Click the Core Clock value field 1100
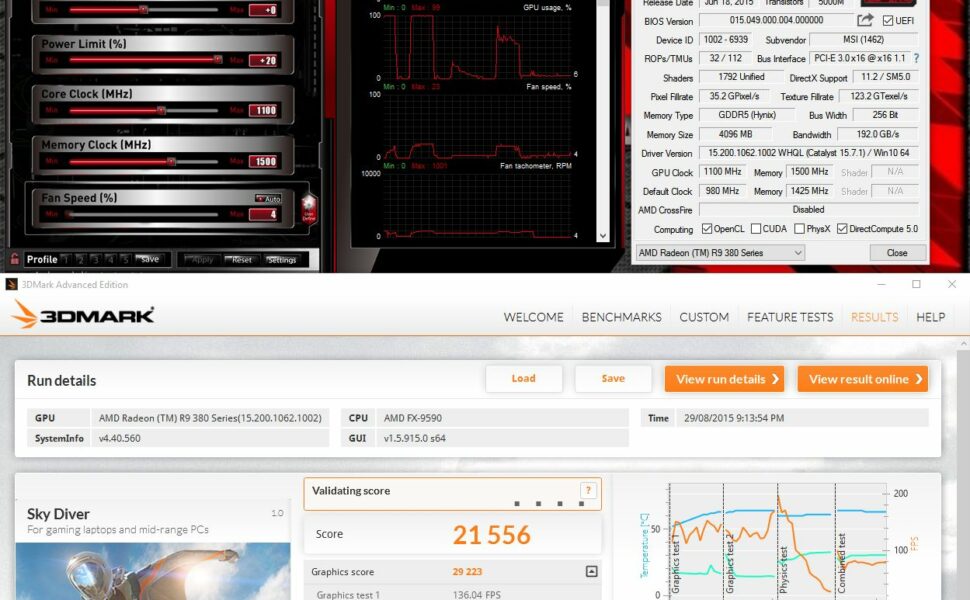Image resolution: width=970 pixels, height=600 pixels. click(263, 111)
